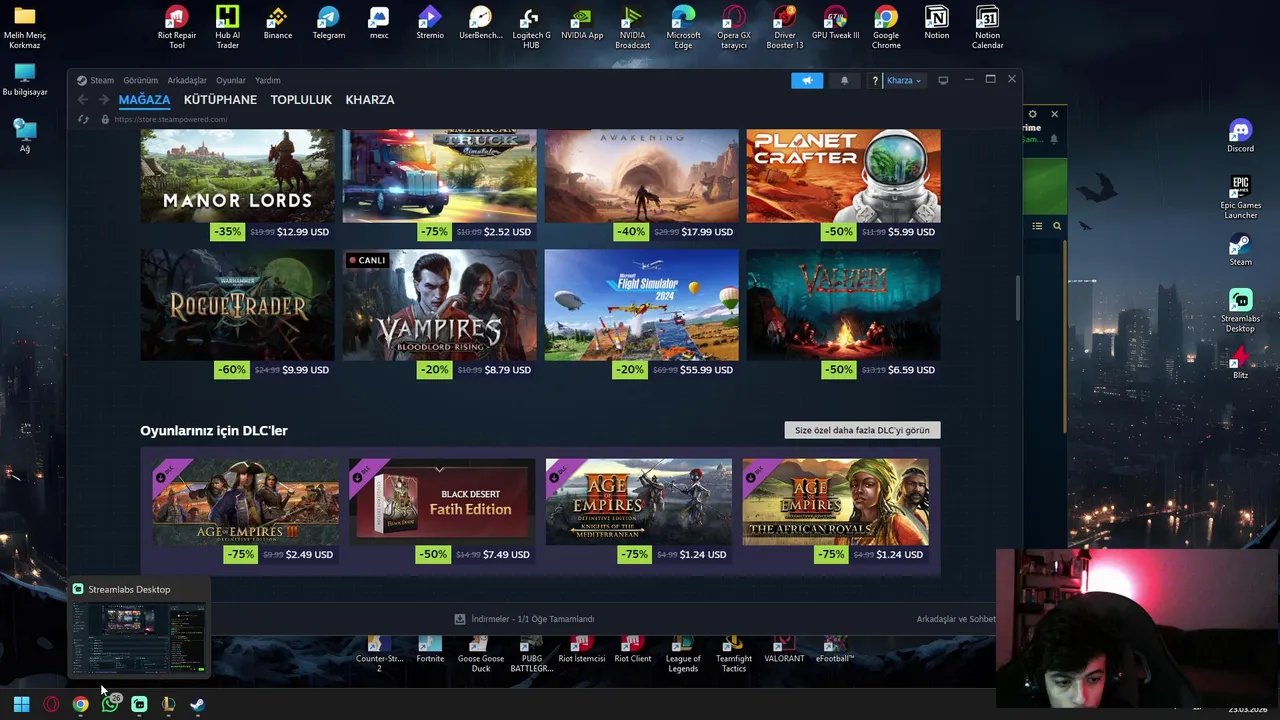Open NVIDIA Broadcast desktop icon
1280x720 pixels.
tap(632, 27)
